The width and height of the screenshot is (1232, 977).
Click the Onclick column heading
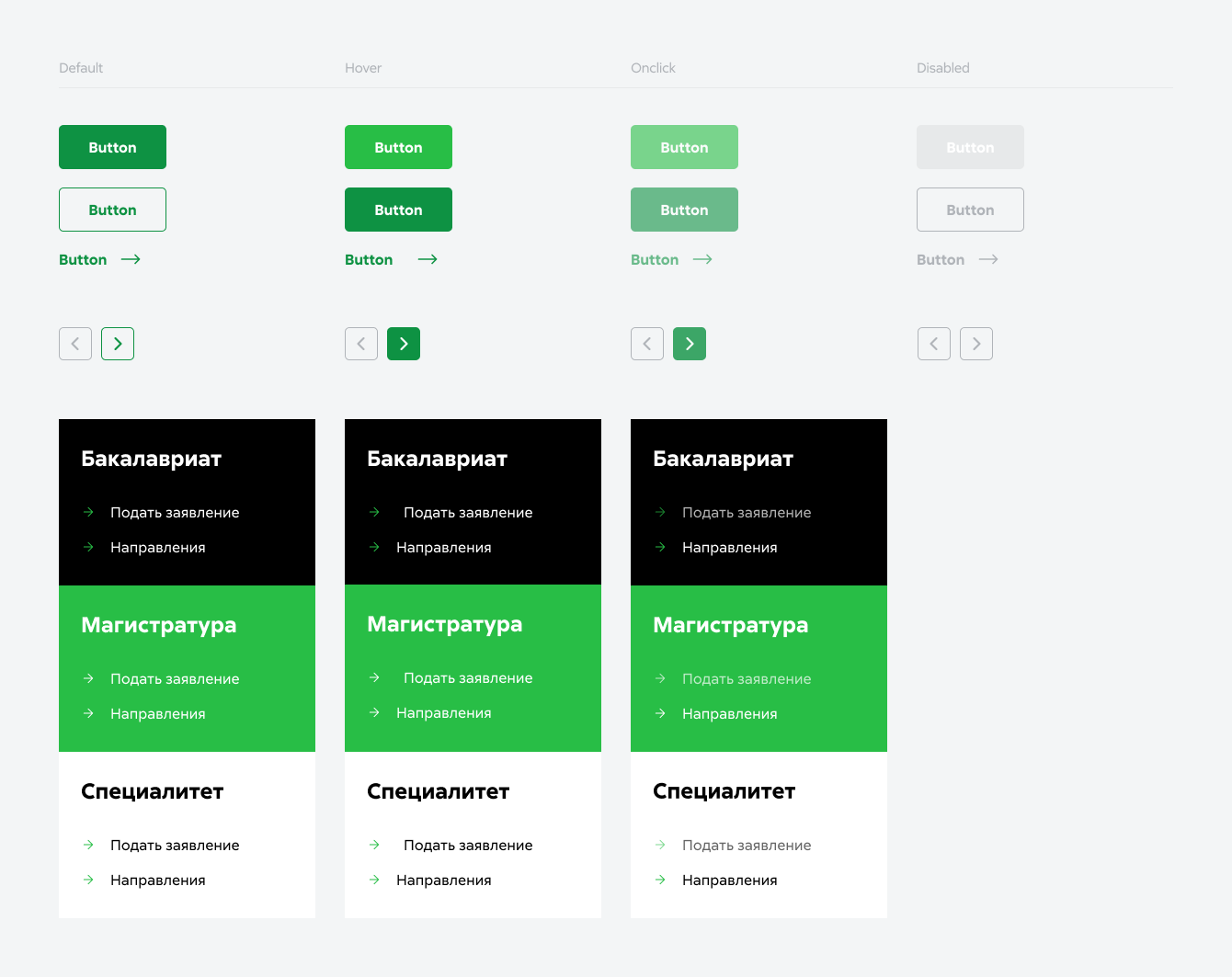click(x=653, y=68)
